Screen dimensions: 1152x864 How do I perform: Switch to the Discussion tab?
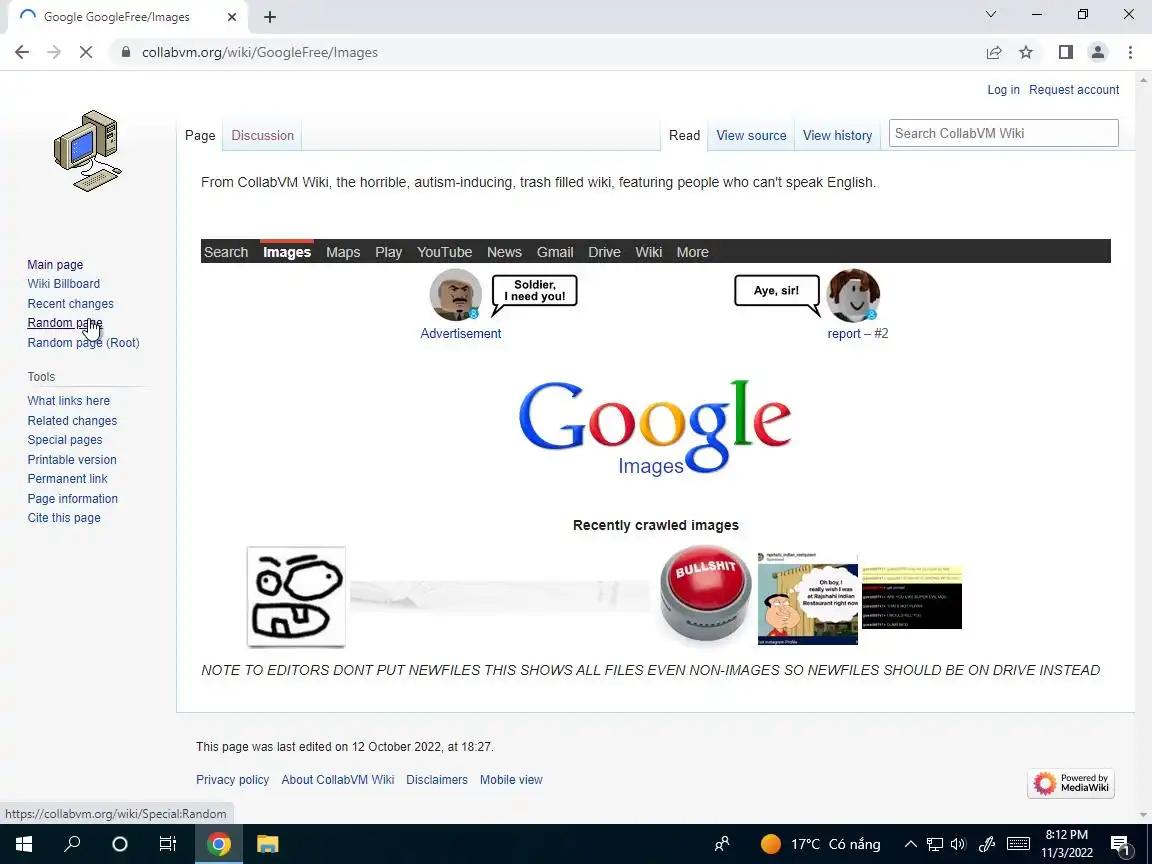262,135
